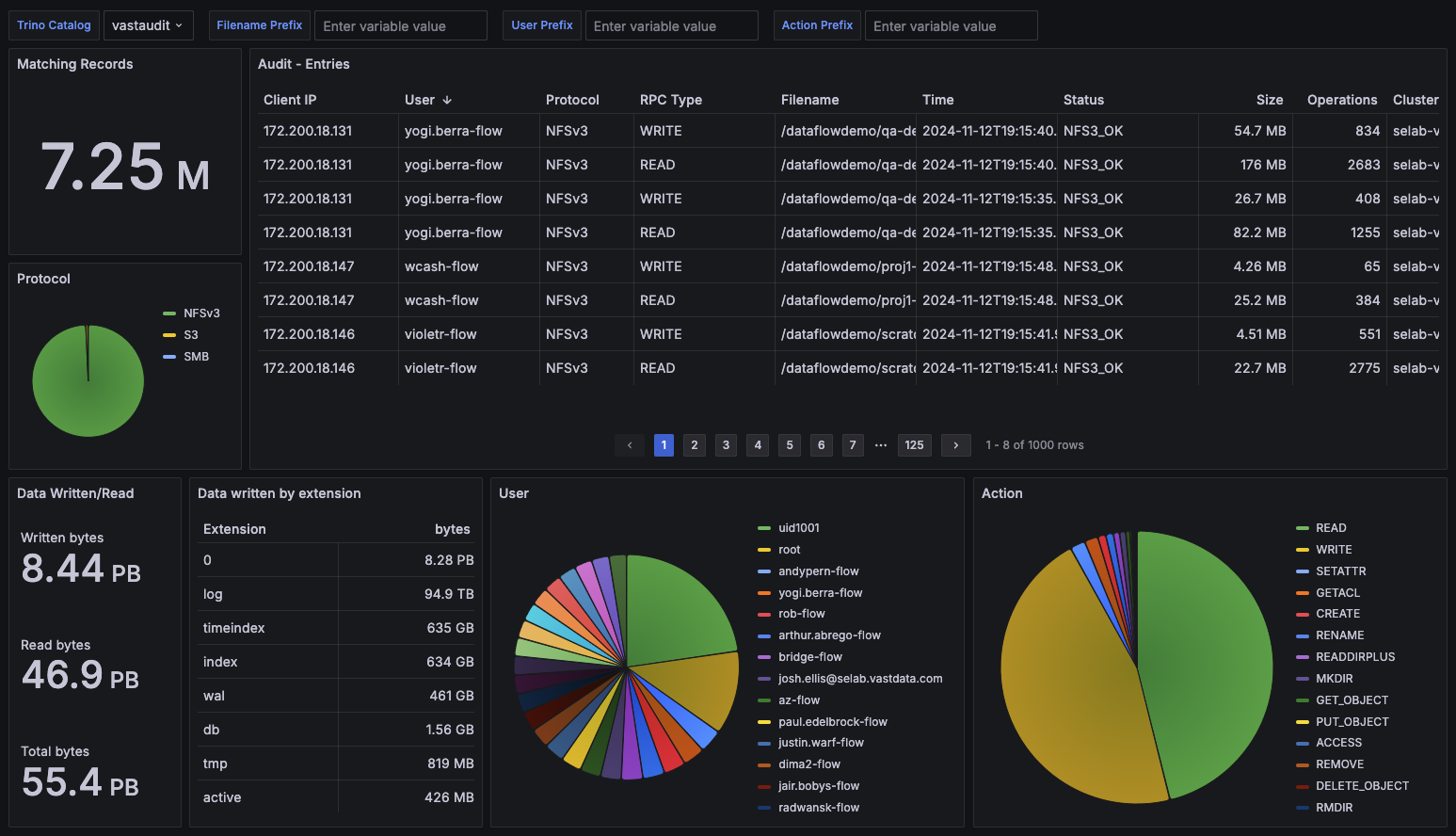This screenshot has width=1456, height=836.
Task: Click the pagination ellipsis between 7 and 125
Action: tap(881, 445)
